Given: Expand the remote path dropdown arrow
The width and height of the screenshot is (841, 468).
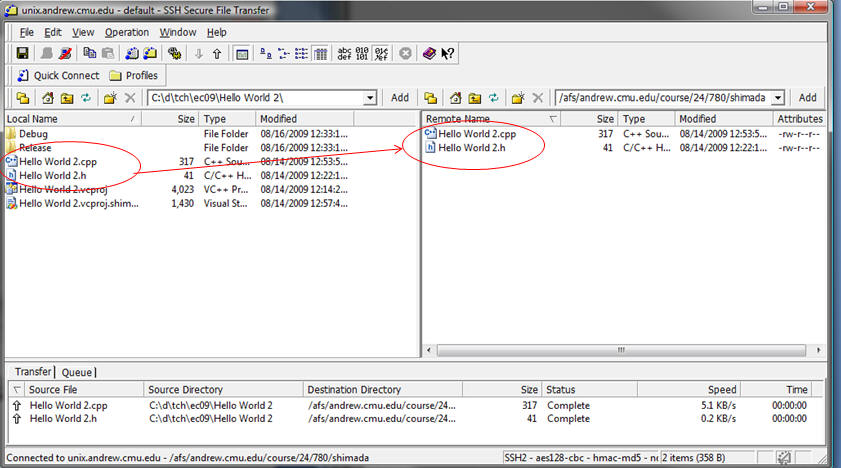Looking at the screenshot, I should [778, 98].
